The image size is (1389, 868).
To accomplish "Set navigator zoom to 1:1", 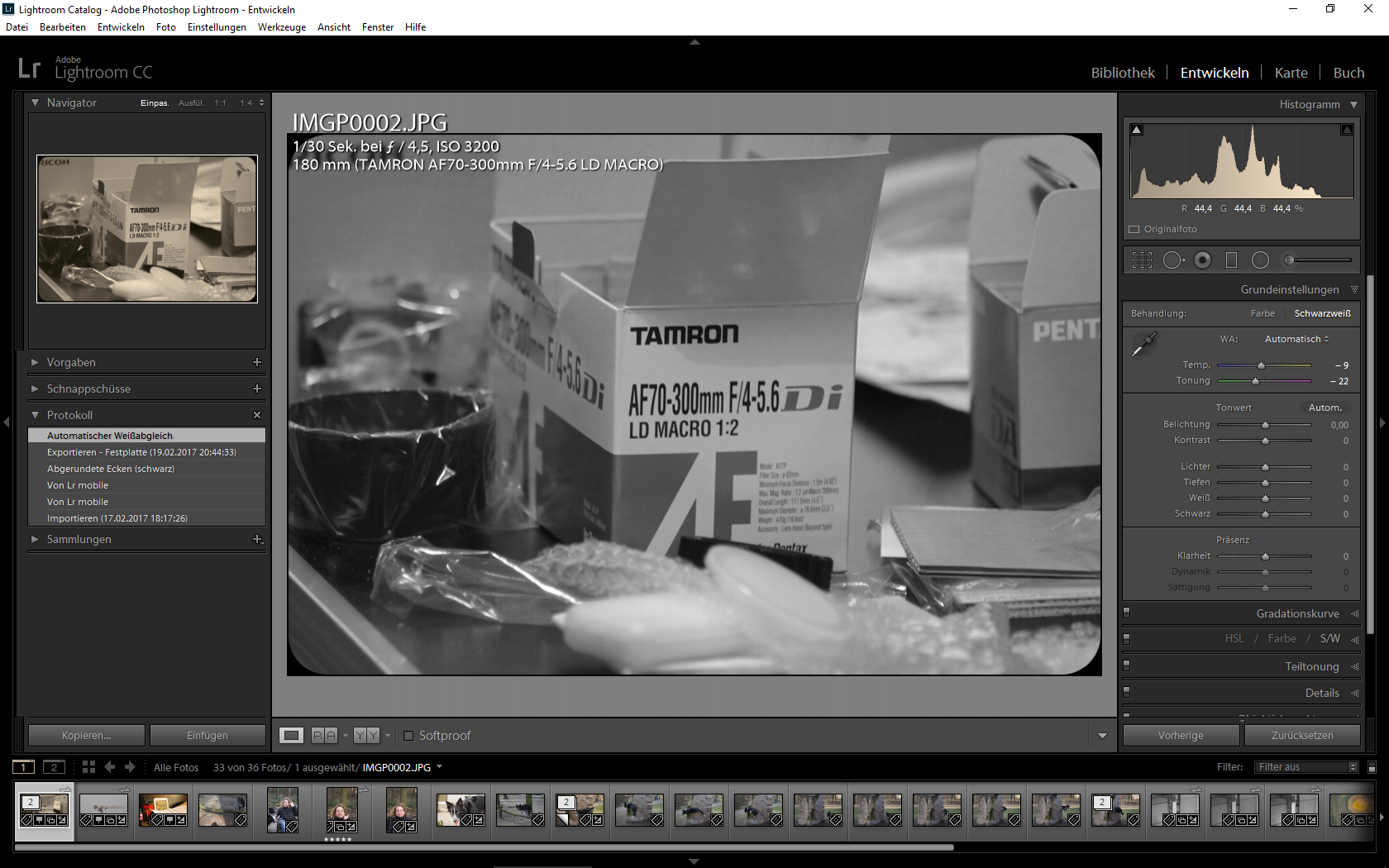I will pos(220,103).
